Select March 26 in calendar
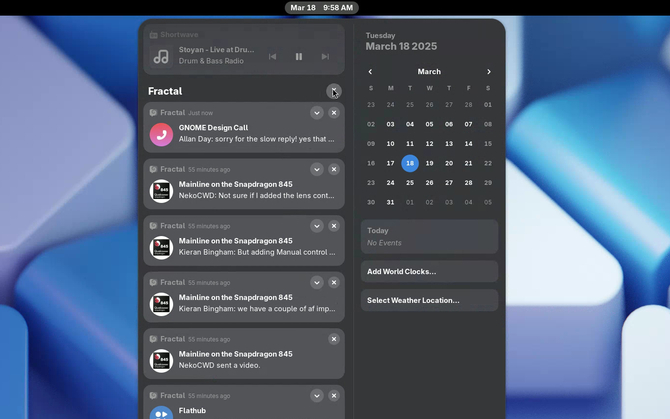Image resolution: width=670 pixels, height=419 pixels. (429, 183)
